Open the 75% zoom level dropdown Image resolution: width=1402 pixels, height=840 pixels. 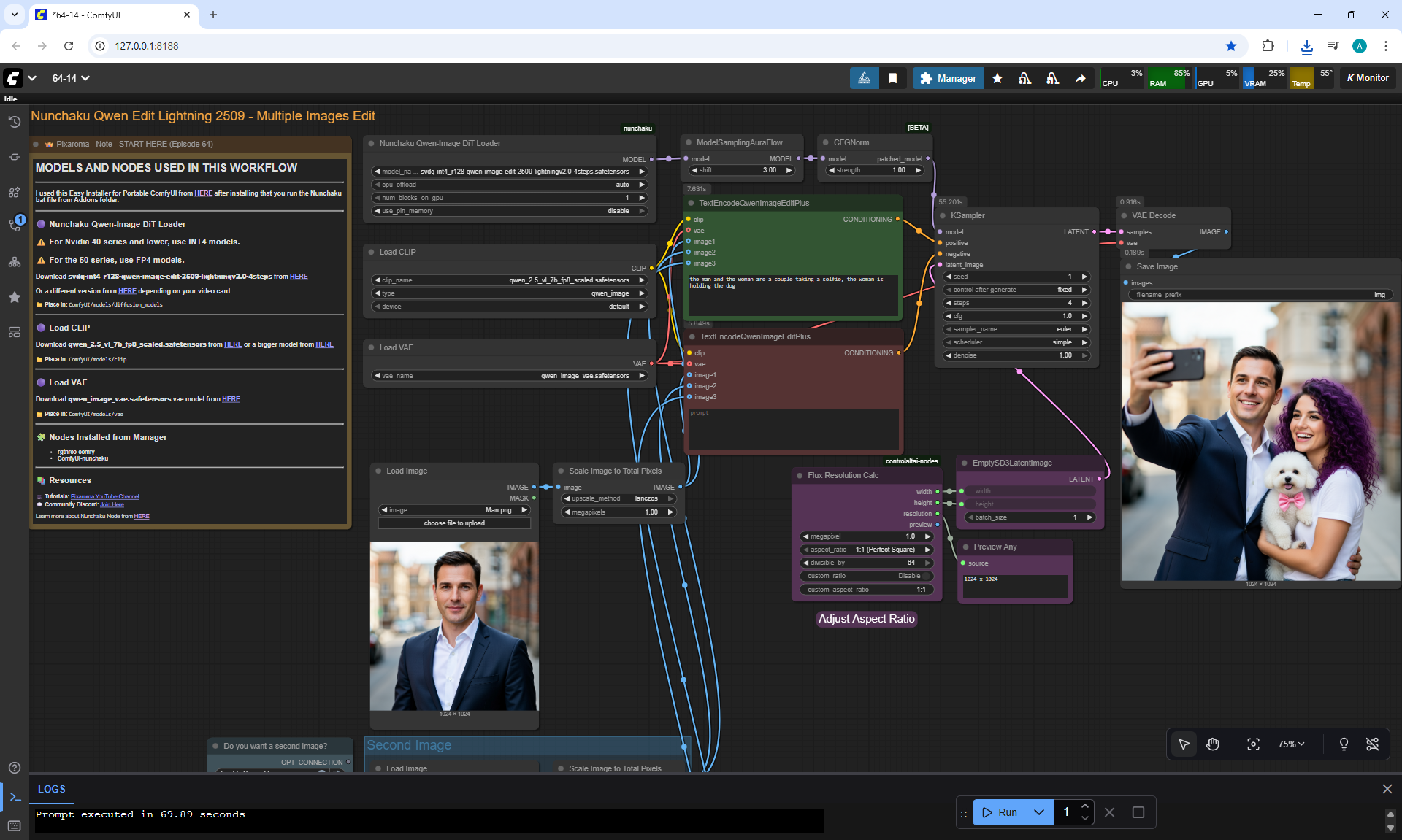(1290, 744)
